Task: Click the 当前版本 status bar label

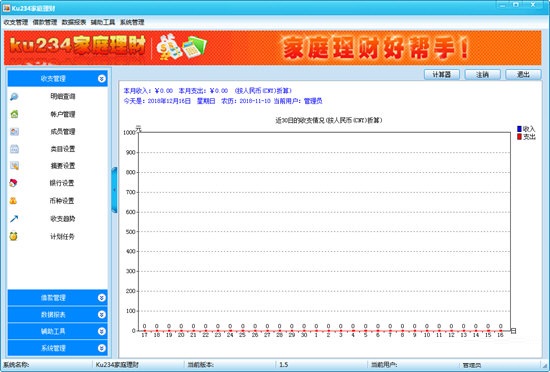Action: coord(201,365)
